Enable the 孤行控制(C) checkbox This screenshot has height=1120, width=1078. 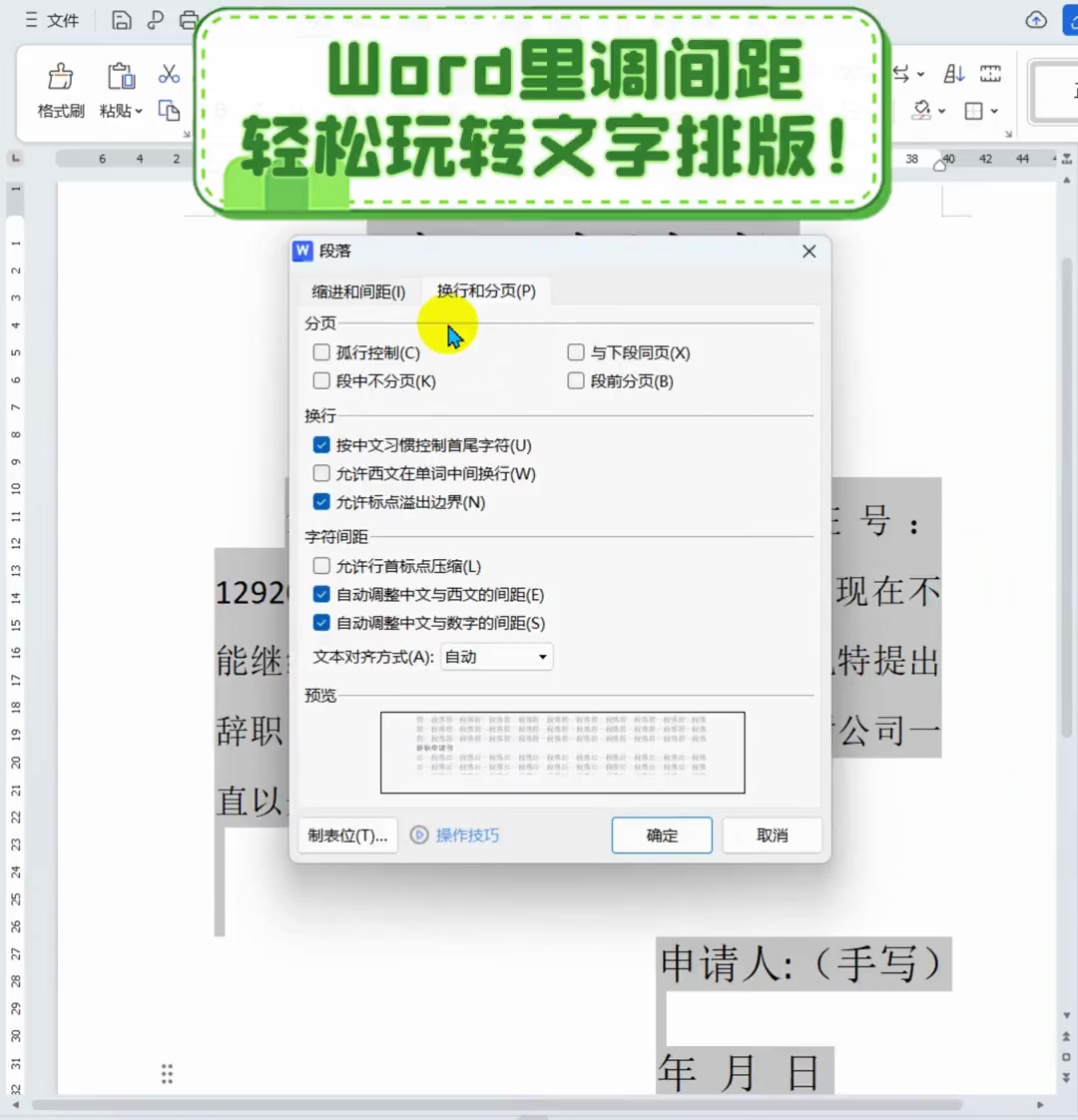[x=321, y=351]
